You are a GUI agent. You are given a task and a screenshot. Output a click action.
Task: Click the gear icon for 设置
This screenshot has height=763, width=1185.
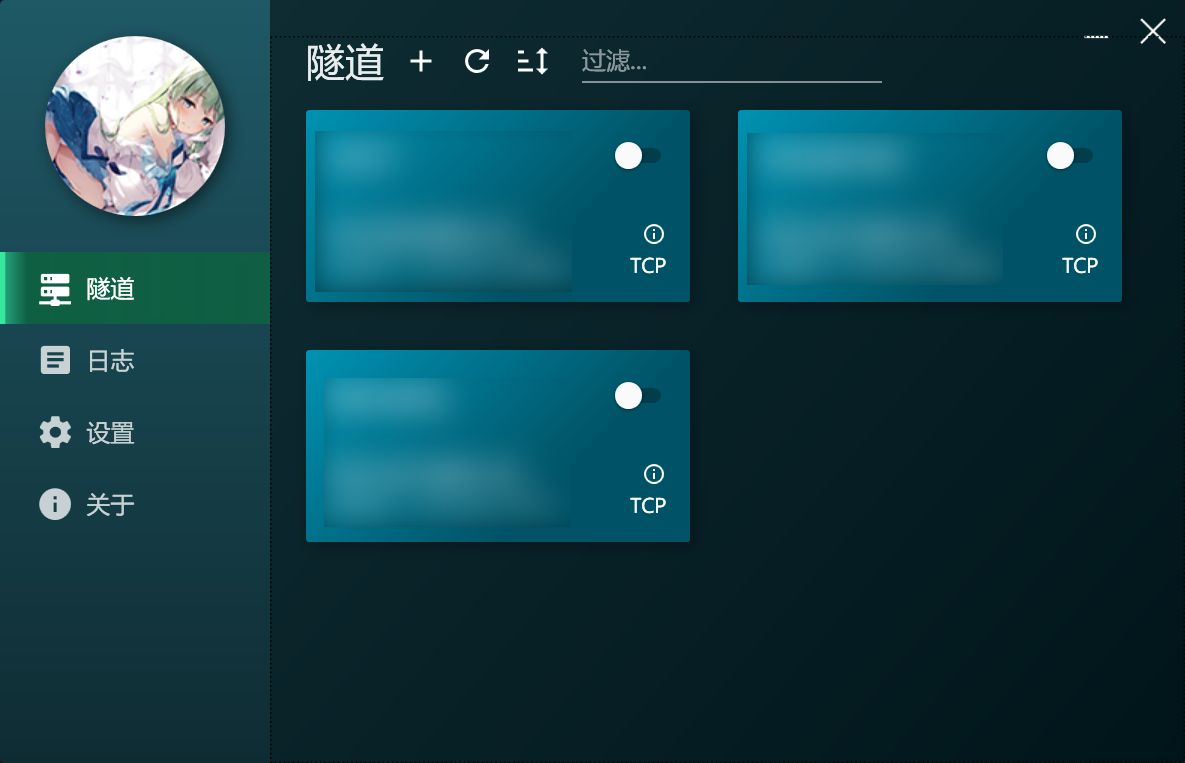(55, 432)
